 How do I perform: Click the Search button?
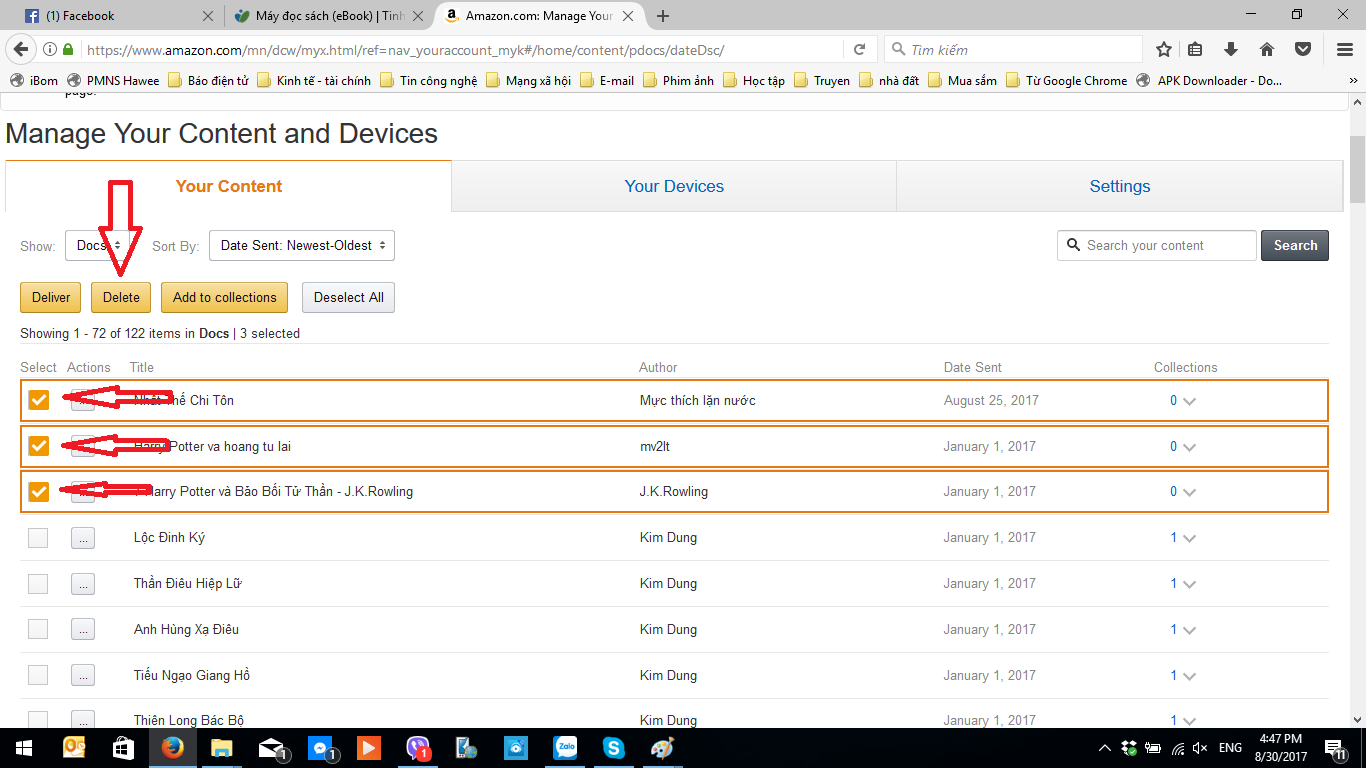click(x=1295, y=245)
